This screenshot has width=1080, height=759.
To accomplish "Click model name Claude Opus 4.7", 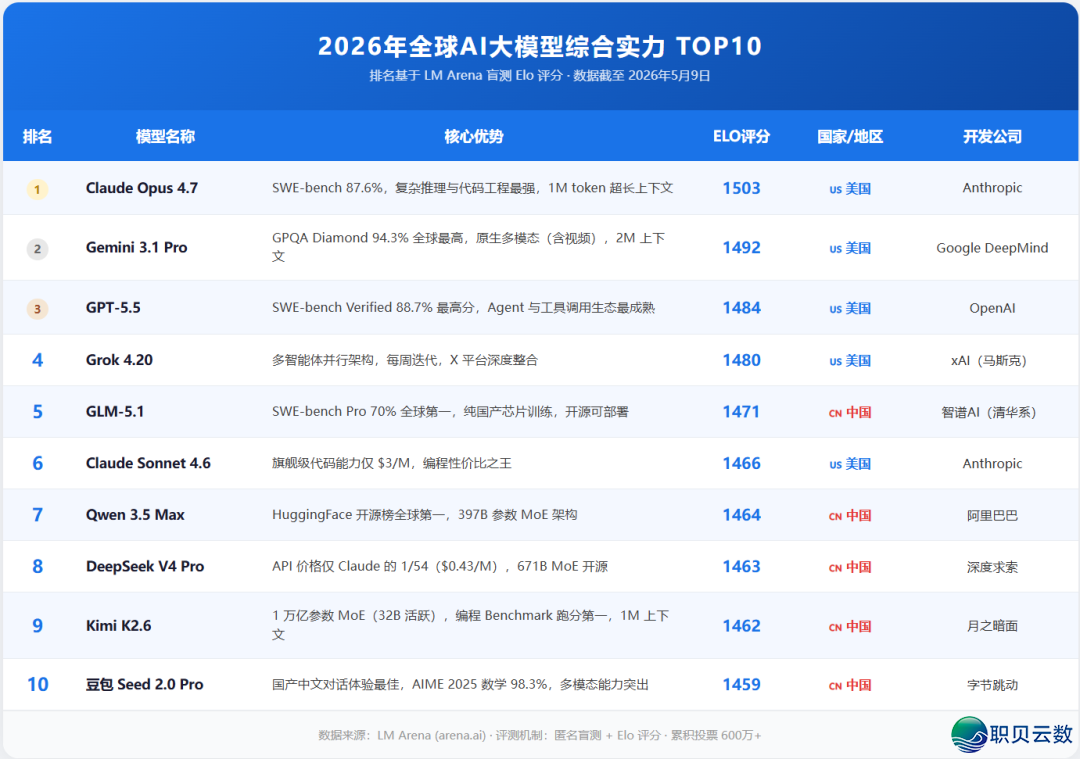I will click(x=142, y=188).
